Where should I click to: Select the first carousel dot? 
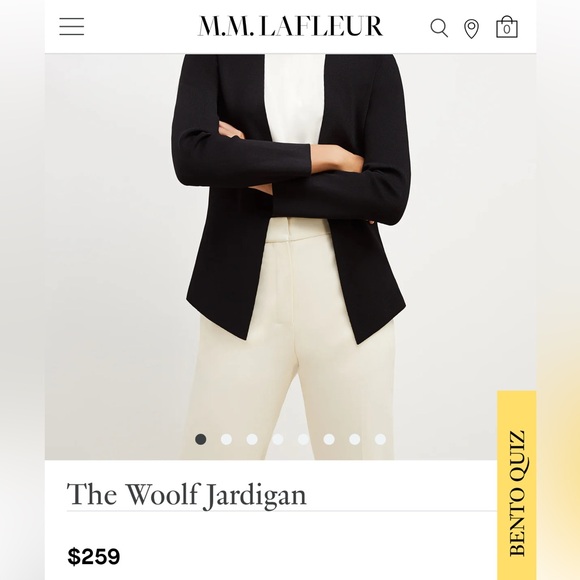[x=200, y=439]
